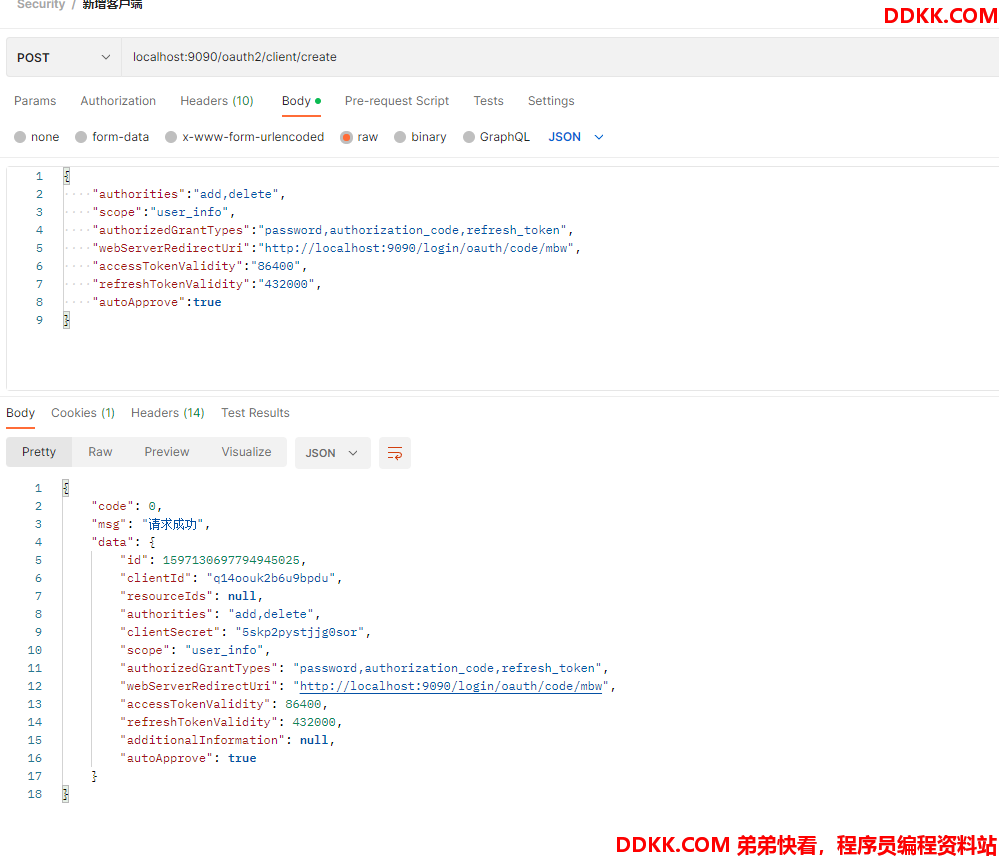
Task: Switch to Raw response view
Action: point(100,452)
